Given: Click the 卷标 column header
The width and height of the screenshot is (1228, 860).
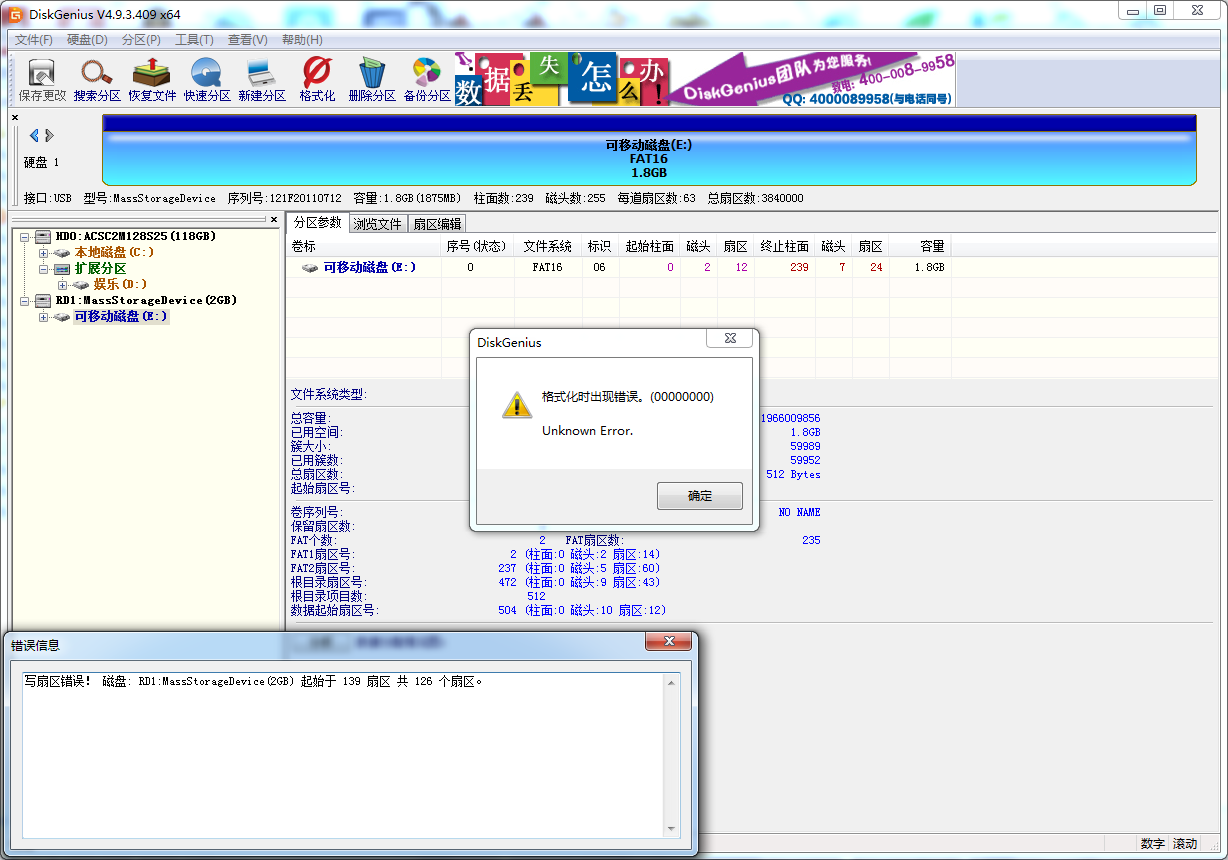Looking at the screenshot, I should pos(364,246).
